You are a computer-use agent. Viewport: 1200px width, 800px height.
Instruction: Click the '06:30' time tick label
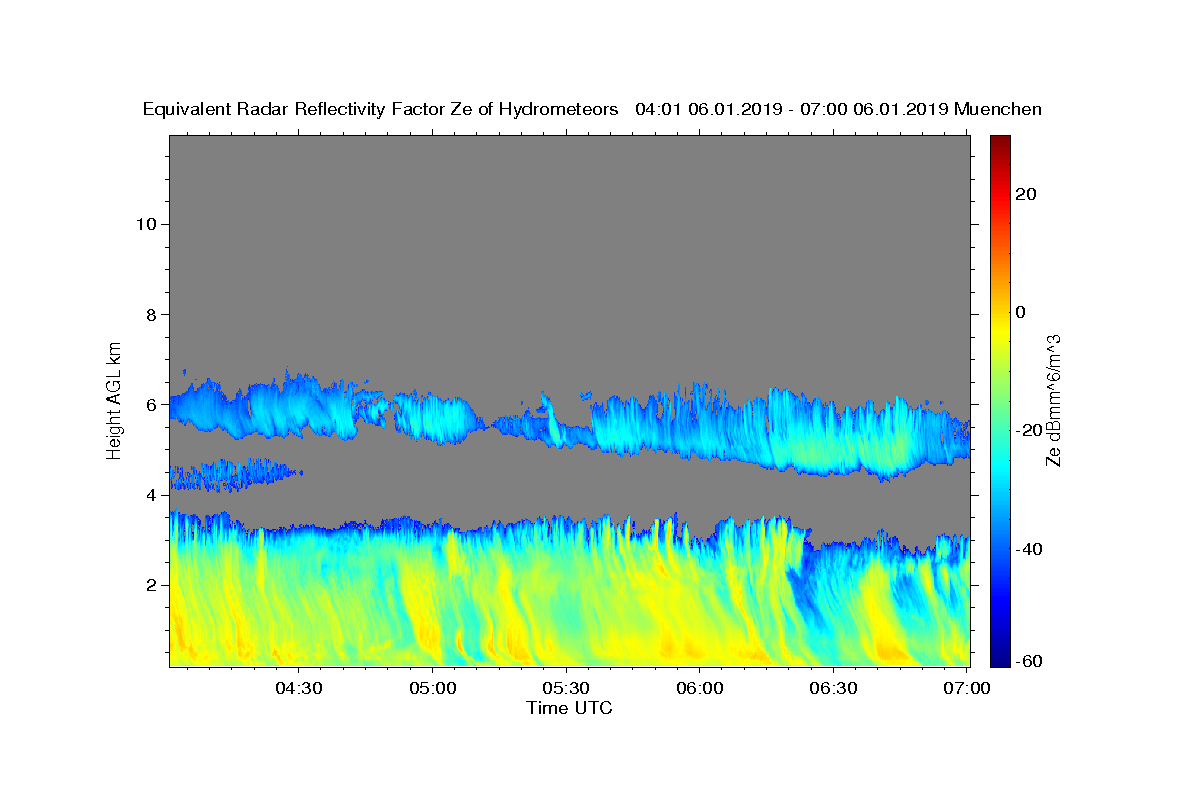tap(833, 688)
